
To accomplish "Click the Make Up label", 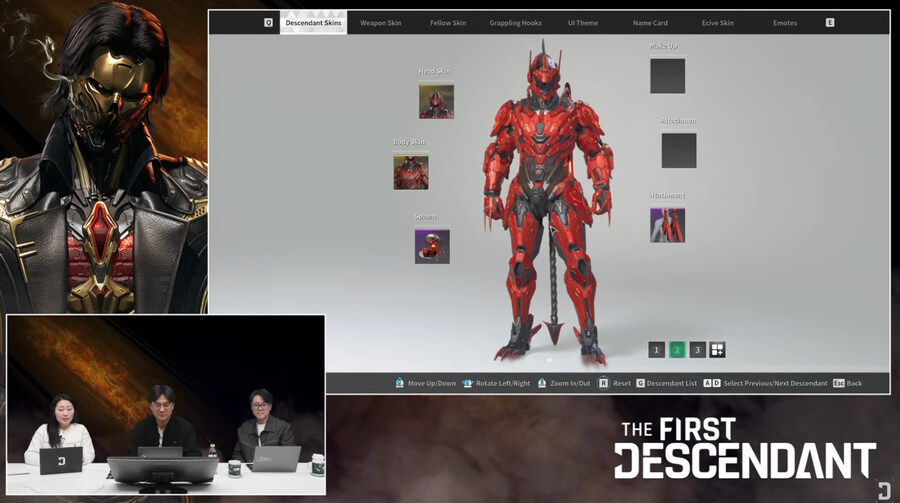I will point(664,45).
